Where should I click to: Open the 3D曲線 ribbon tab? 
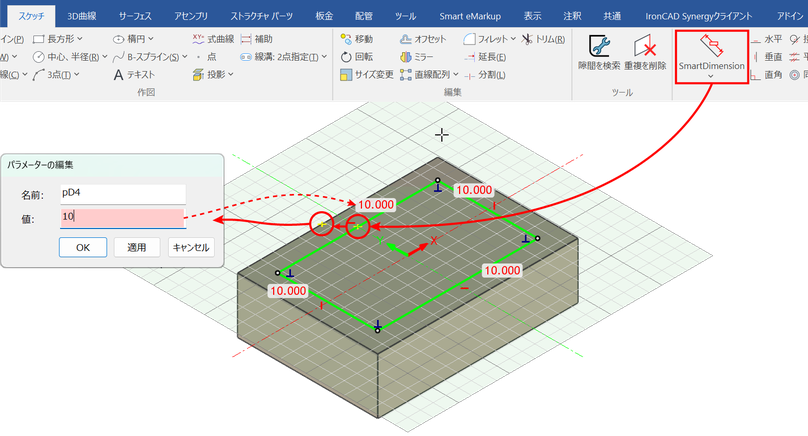point(81,16)
